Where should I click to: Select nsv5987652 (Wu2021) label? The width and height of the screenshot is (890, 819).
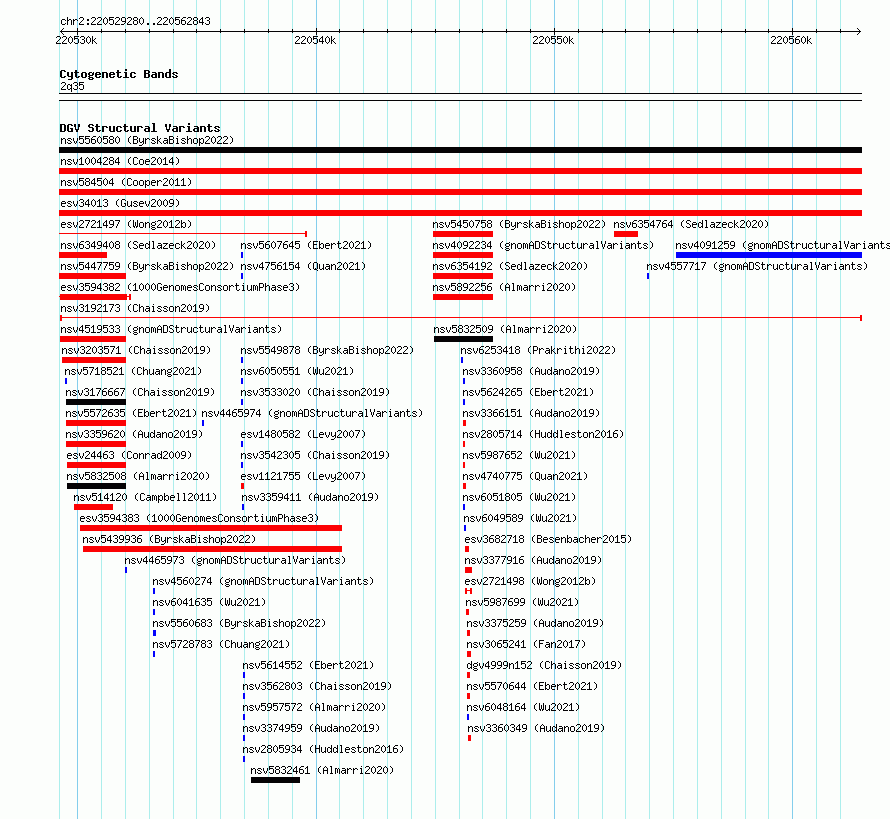519,455
